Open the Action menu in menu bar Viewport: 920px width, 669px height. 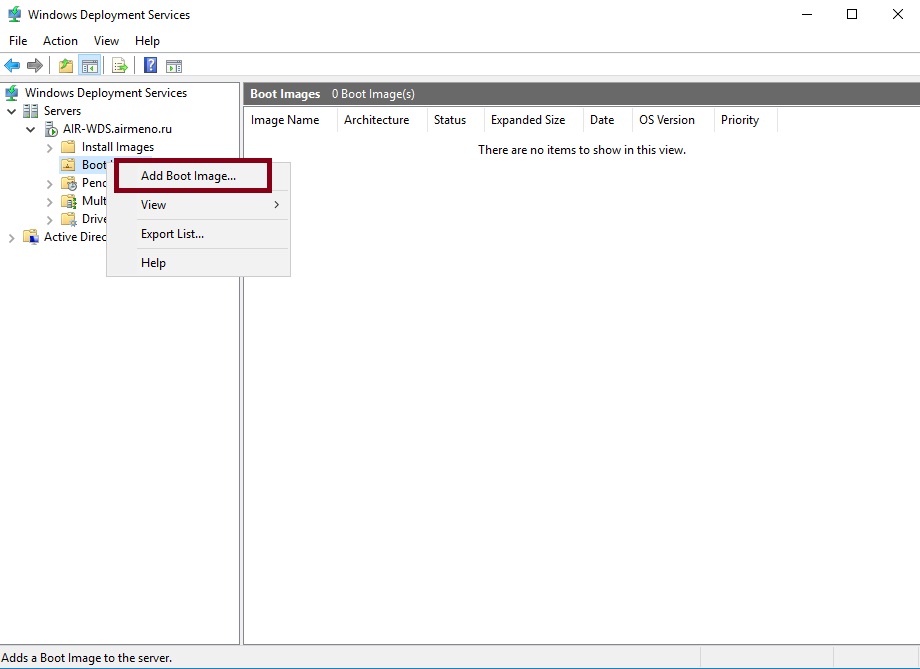point(60,41)
